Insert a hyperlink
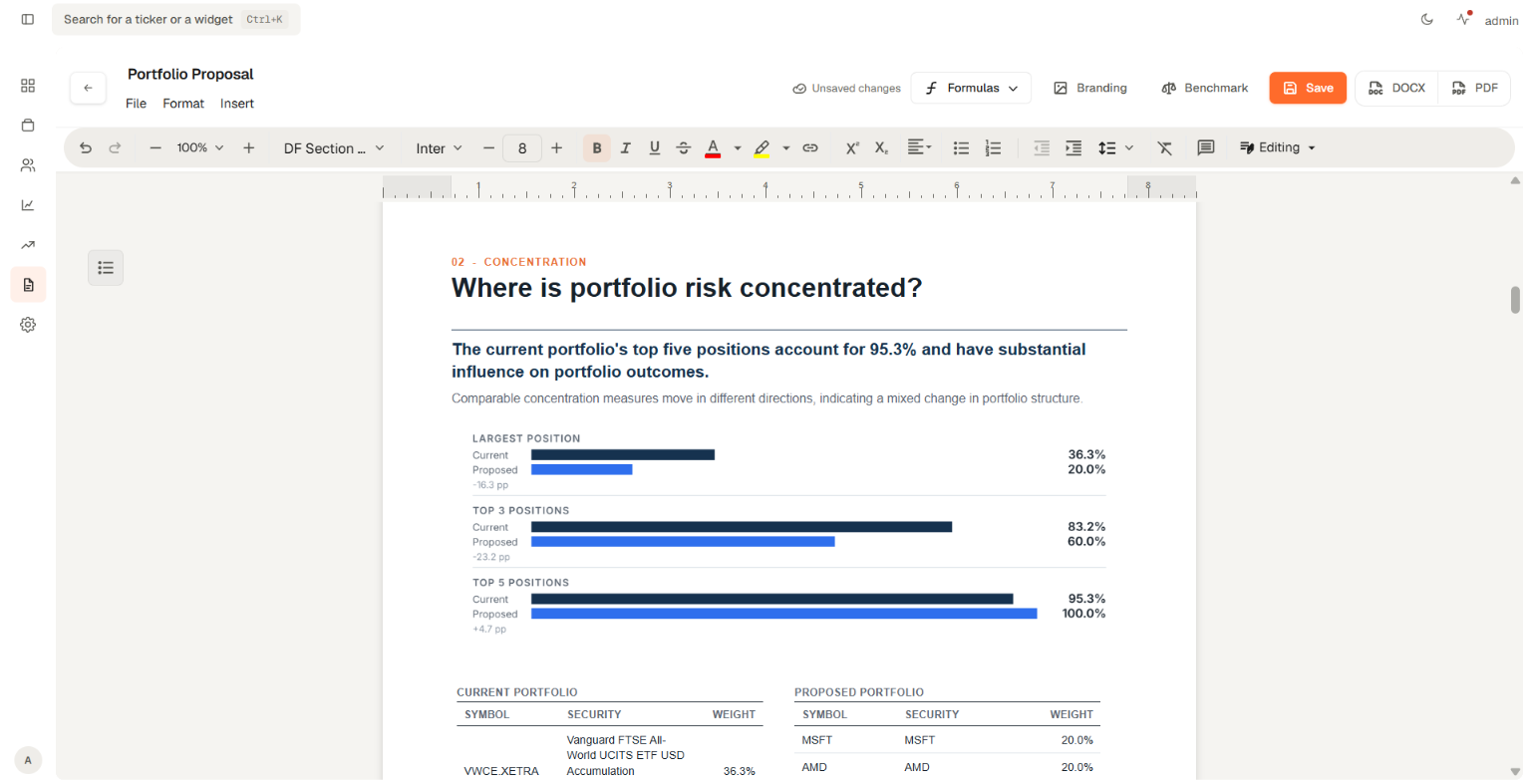 pyautogui.click(x=810, y=147)
